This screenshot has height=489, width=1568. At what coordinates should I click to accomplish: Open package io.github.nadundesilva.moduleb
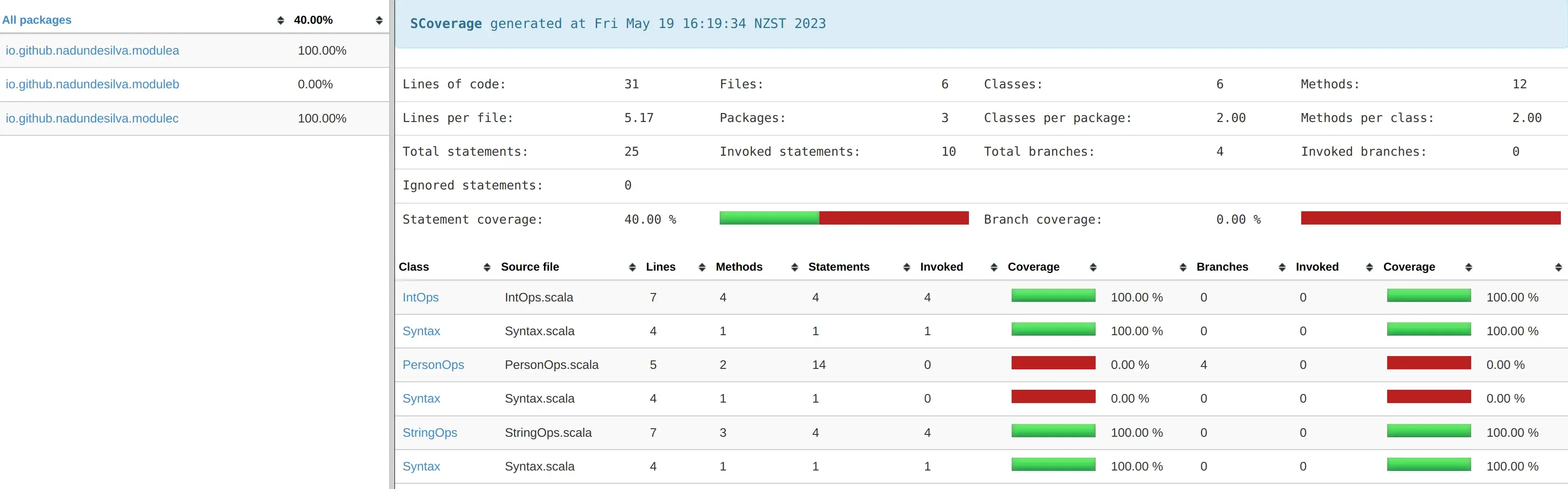pos(93,84)
